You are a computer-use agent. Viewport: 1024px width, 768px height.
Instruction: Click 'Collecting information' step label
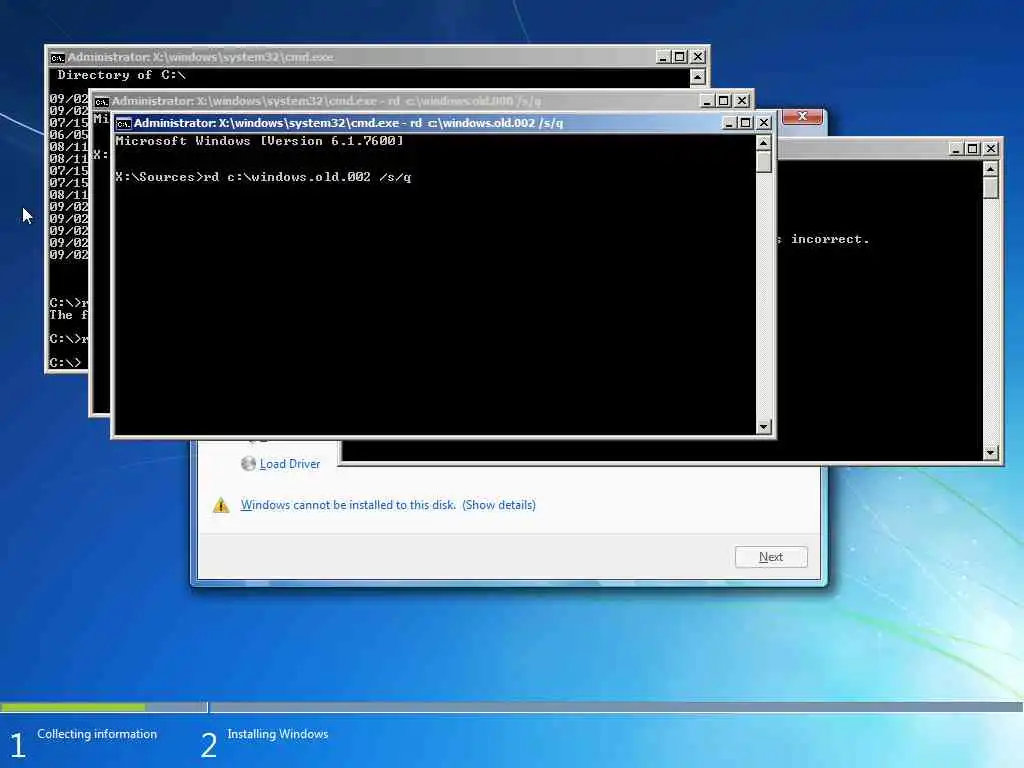click(x=97, y=734)
